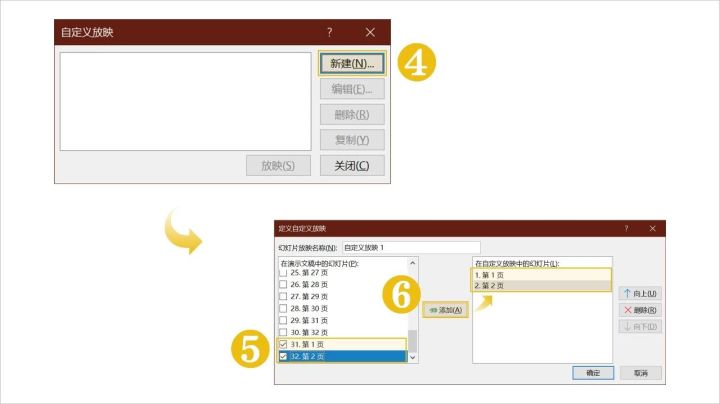
Task: Click the 幻灯片放映名称 input field
Action: 411,247
